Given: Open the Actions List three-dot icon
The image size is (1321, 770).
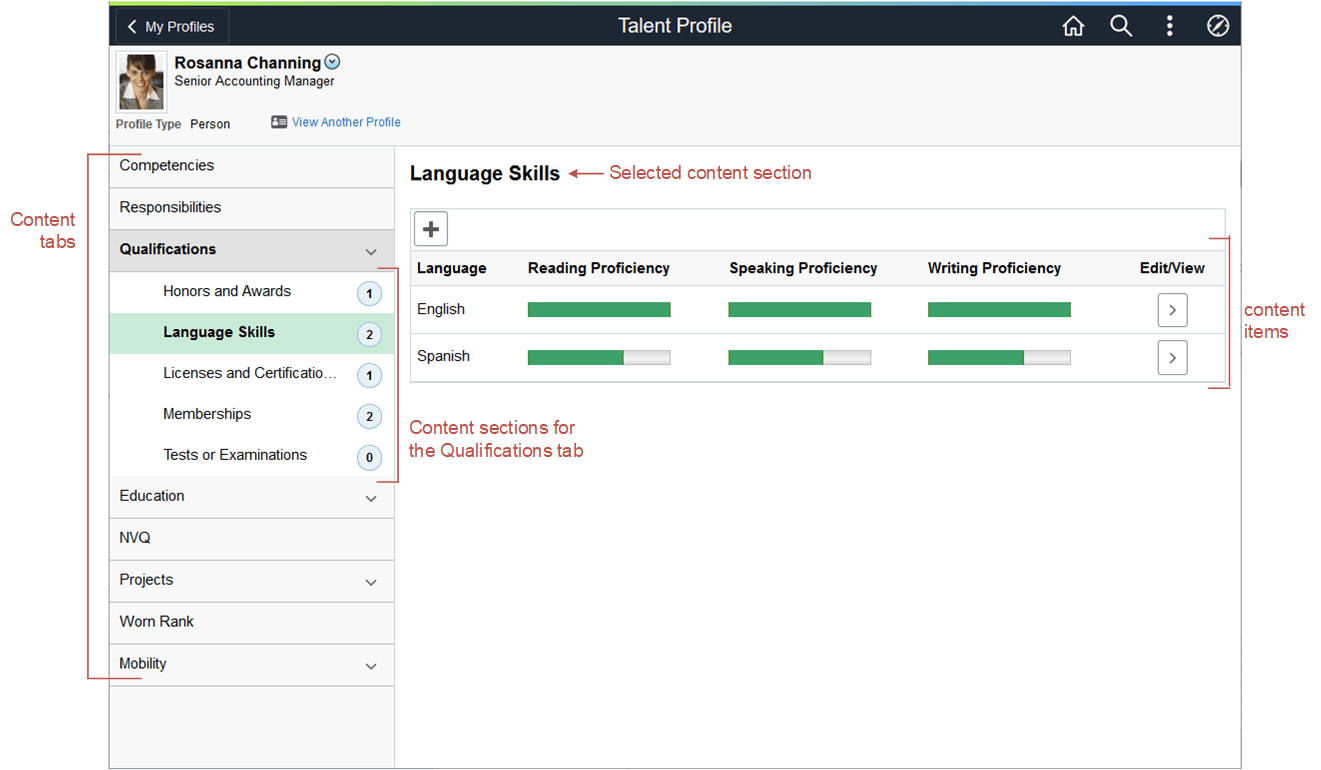Looking at the screenshot, I should (1169, 25).
